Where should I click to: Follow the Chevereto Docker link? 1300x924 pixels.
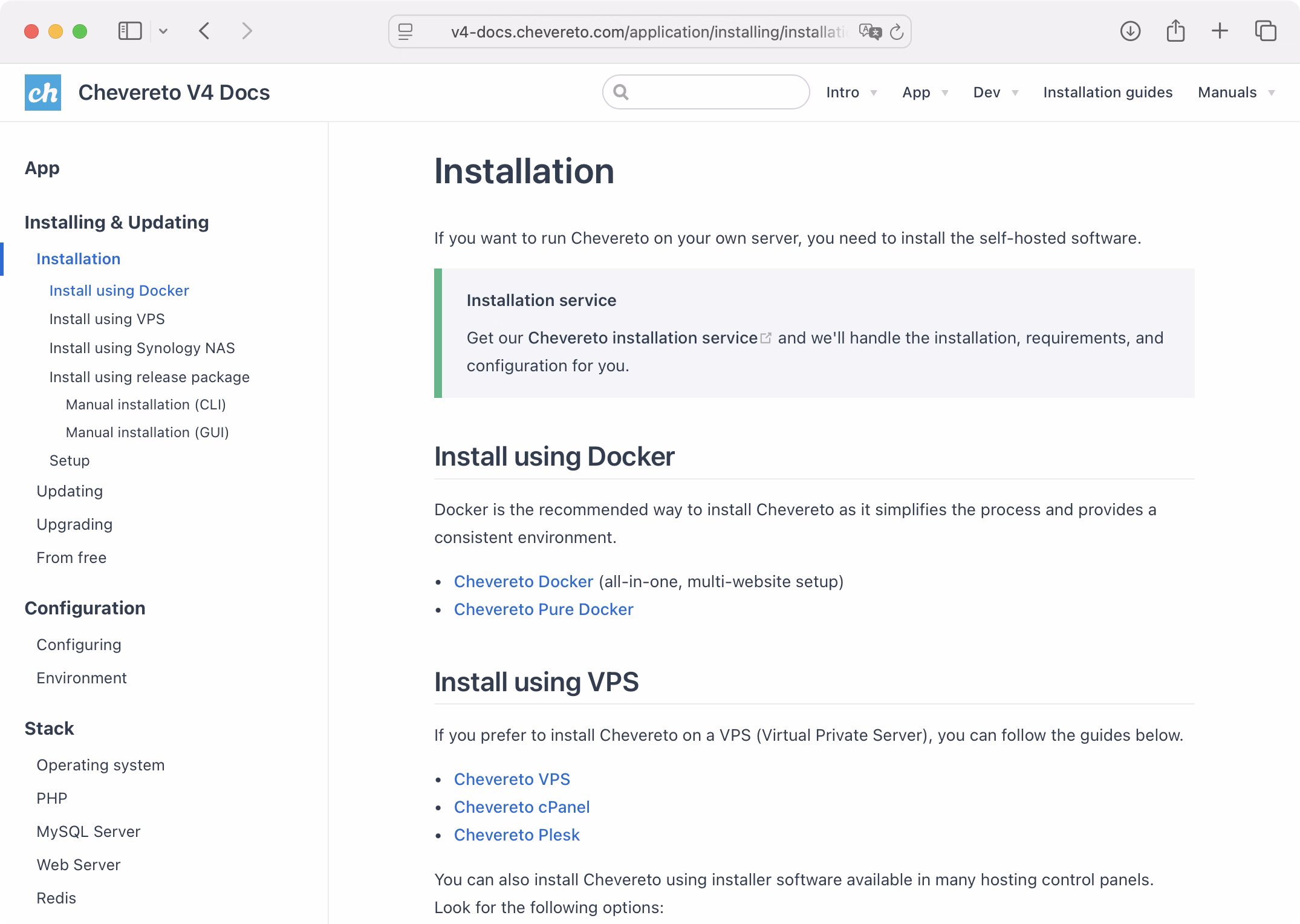tap(524, 582)
